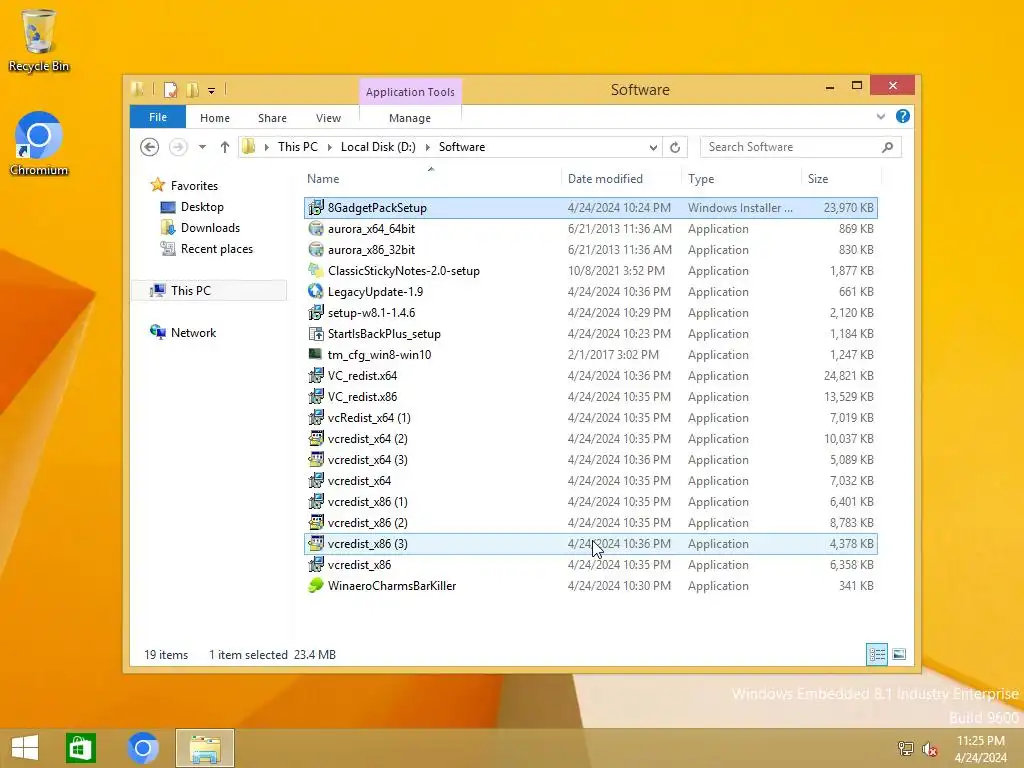The width and height of the screenshot is (1024, 768).
Task: Refresh the Software folder view
Action: (x=675, y=147)
